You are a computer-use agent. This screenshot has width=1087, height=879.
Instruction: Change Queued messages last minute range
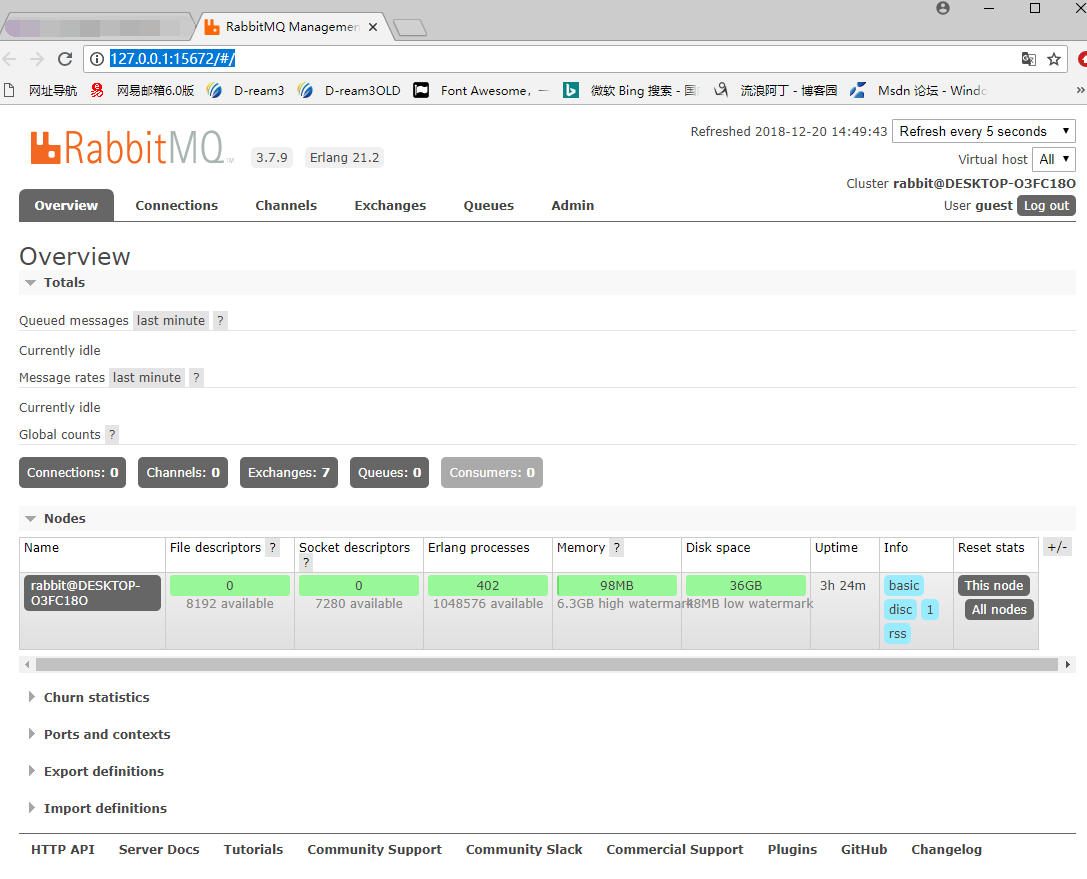pyautogui.click(x=171, y=320)
